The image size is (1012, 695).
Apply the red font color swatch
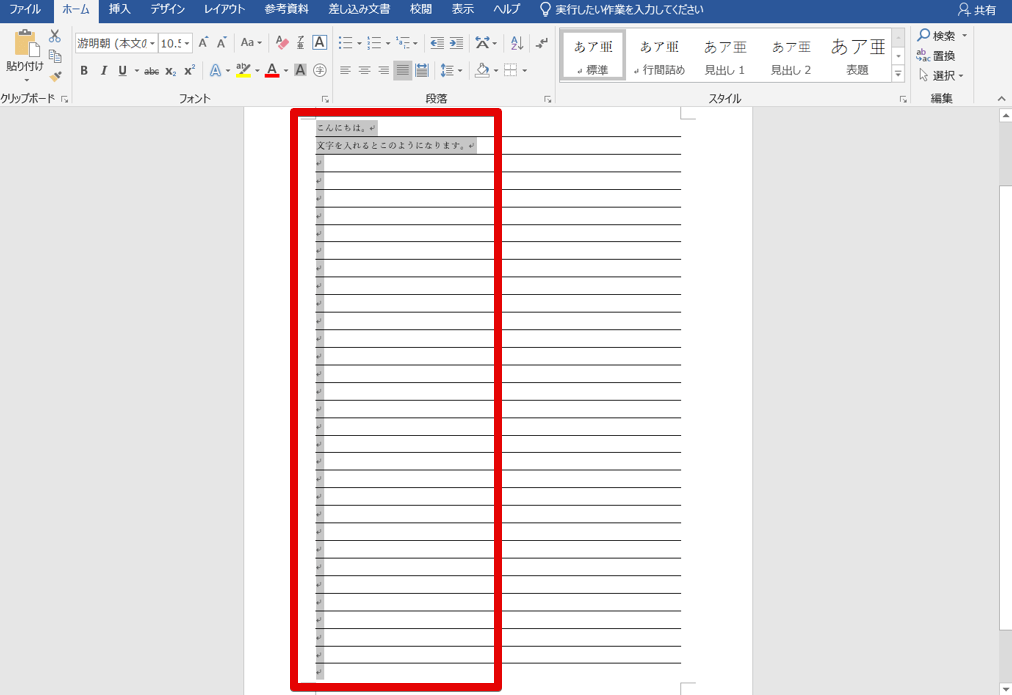[272, 71]
